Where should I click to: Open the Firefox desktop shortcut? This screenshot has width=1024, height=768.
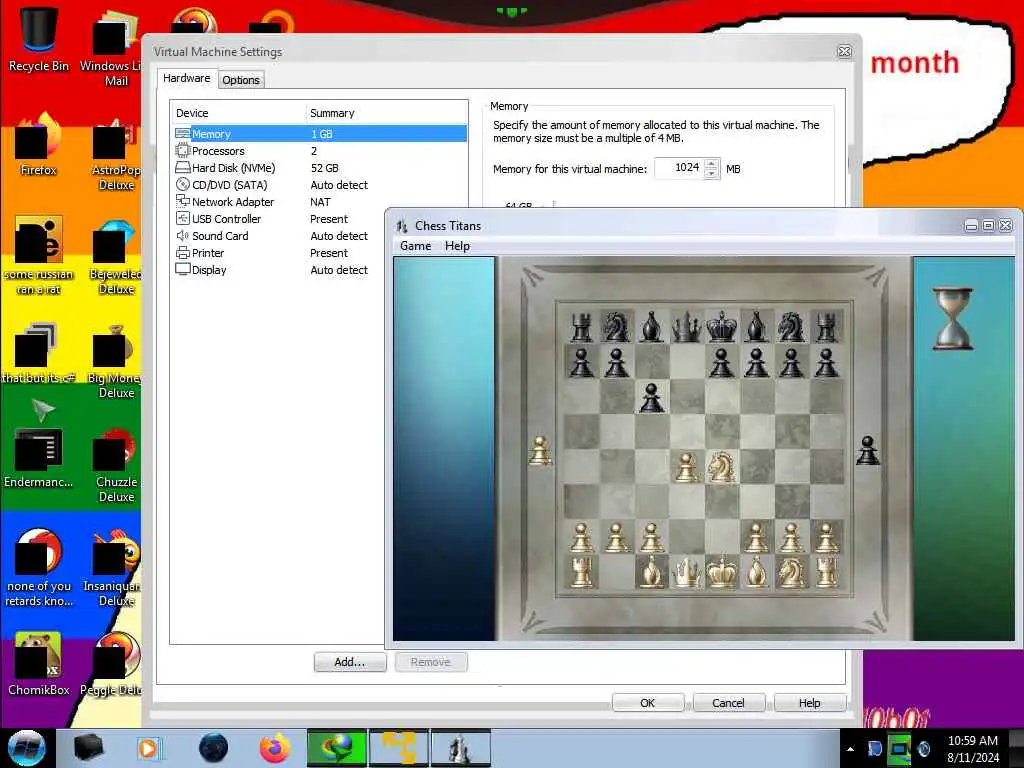coord(39,145)
